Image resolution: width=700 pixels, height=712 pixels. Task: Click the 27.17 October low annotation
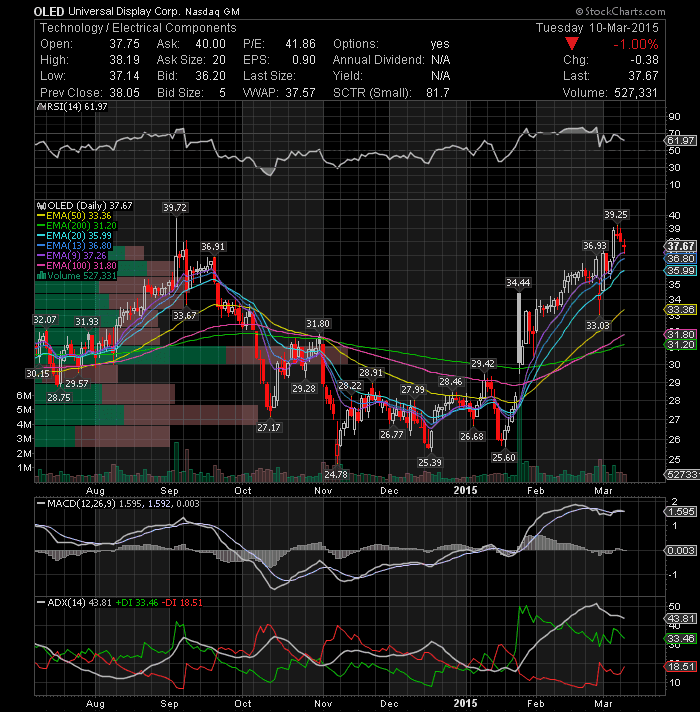[x=269, y=427]
